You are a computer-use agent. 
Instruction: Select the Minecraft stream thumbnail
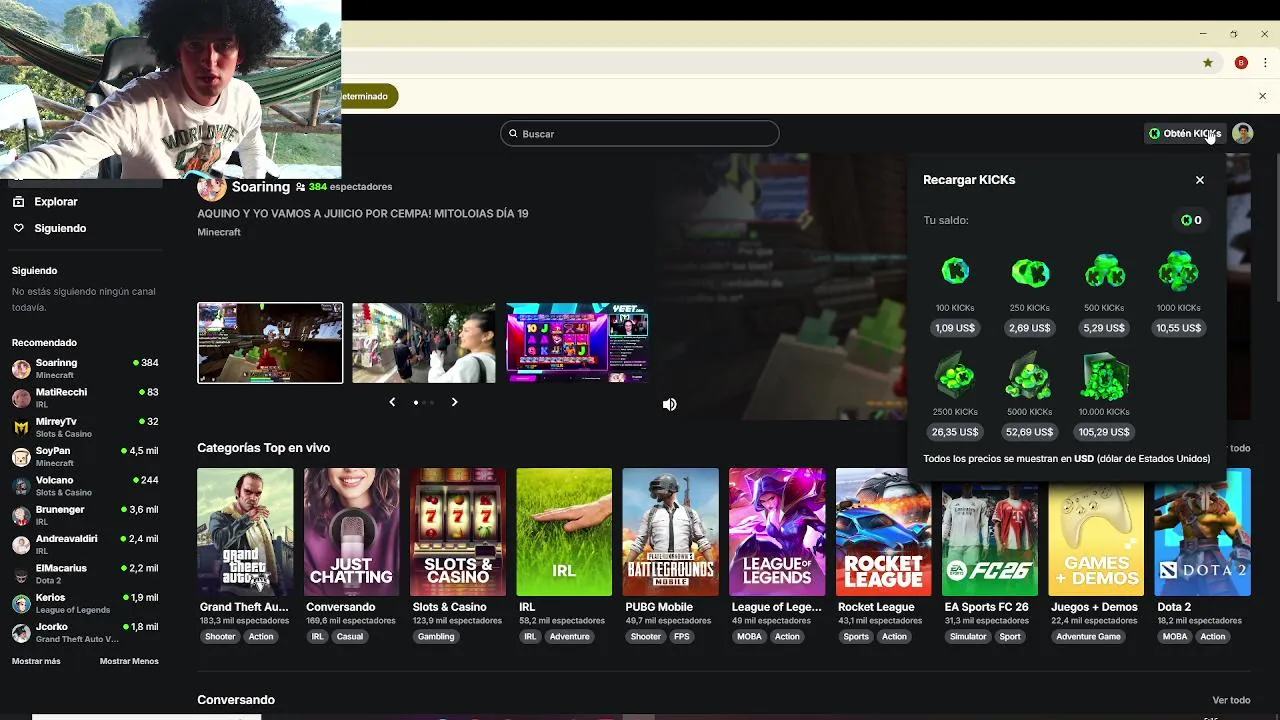(x=270, y=343)
